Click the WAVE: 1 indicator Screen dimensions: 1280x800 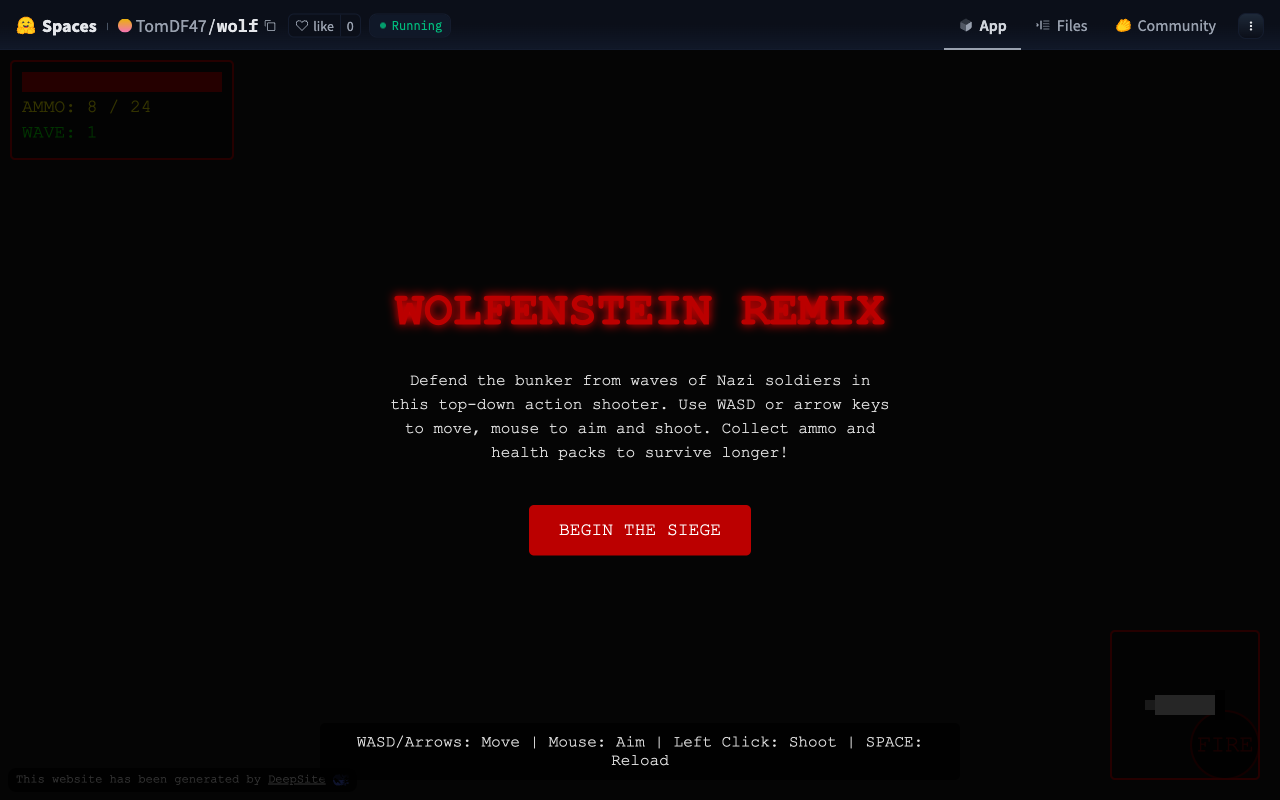pos(59,132)
